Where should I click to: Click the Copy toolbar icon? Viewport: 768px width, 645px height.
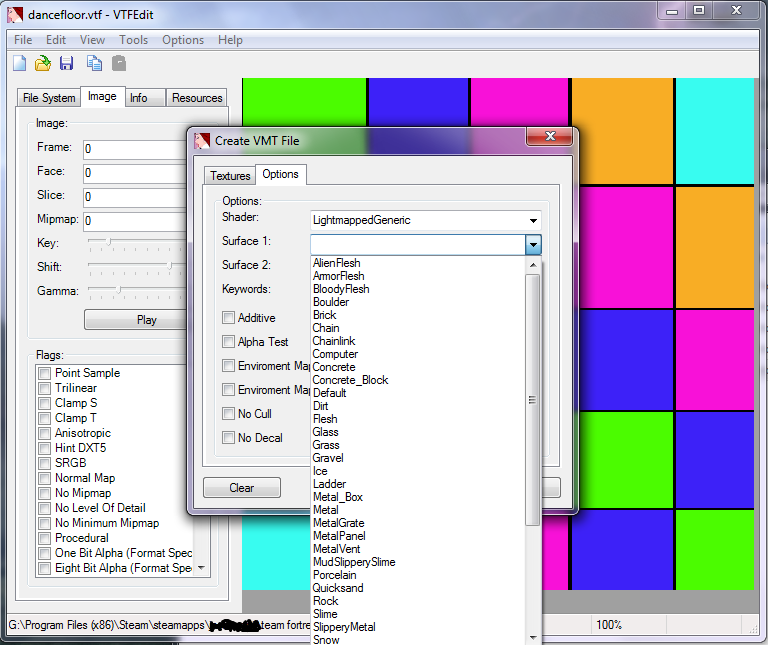94,64
